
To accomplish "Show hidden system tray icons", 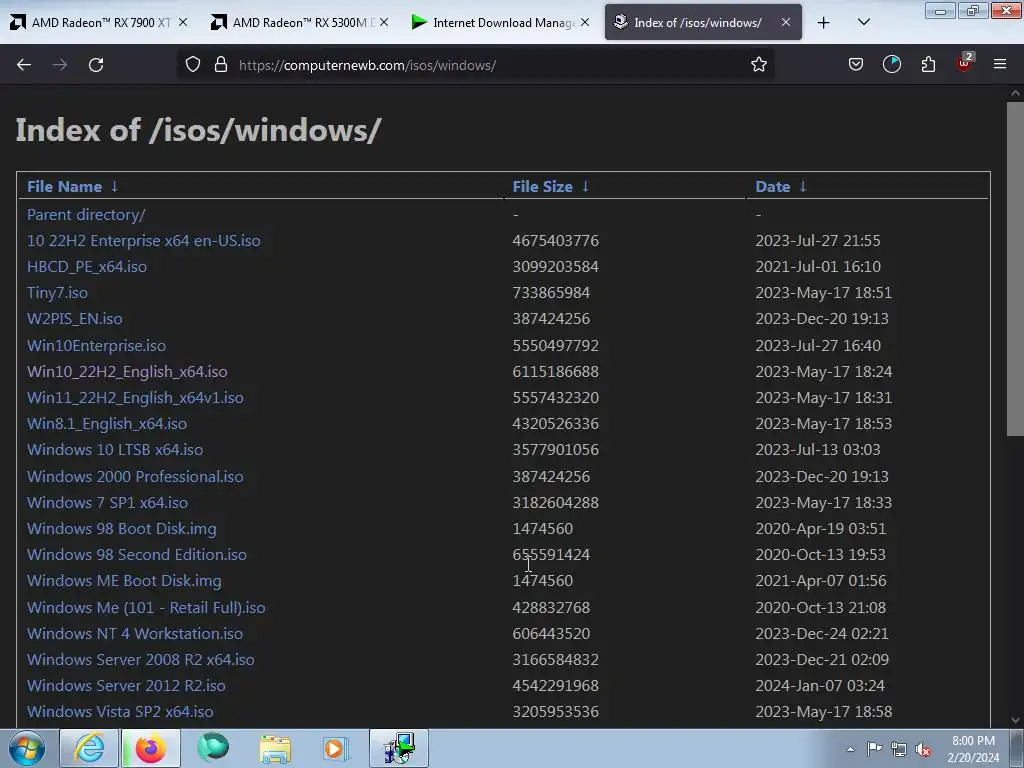I will [x=850, y=749].
